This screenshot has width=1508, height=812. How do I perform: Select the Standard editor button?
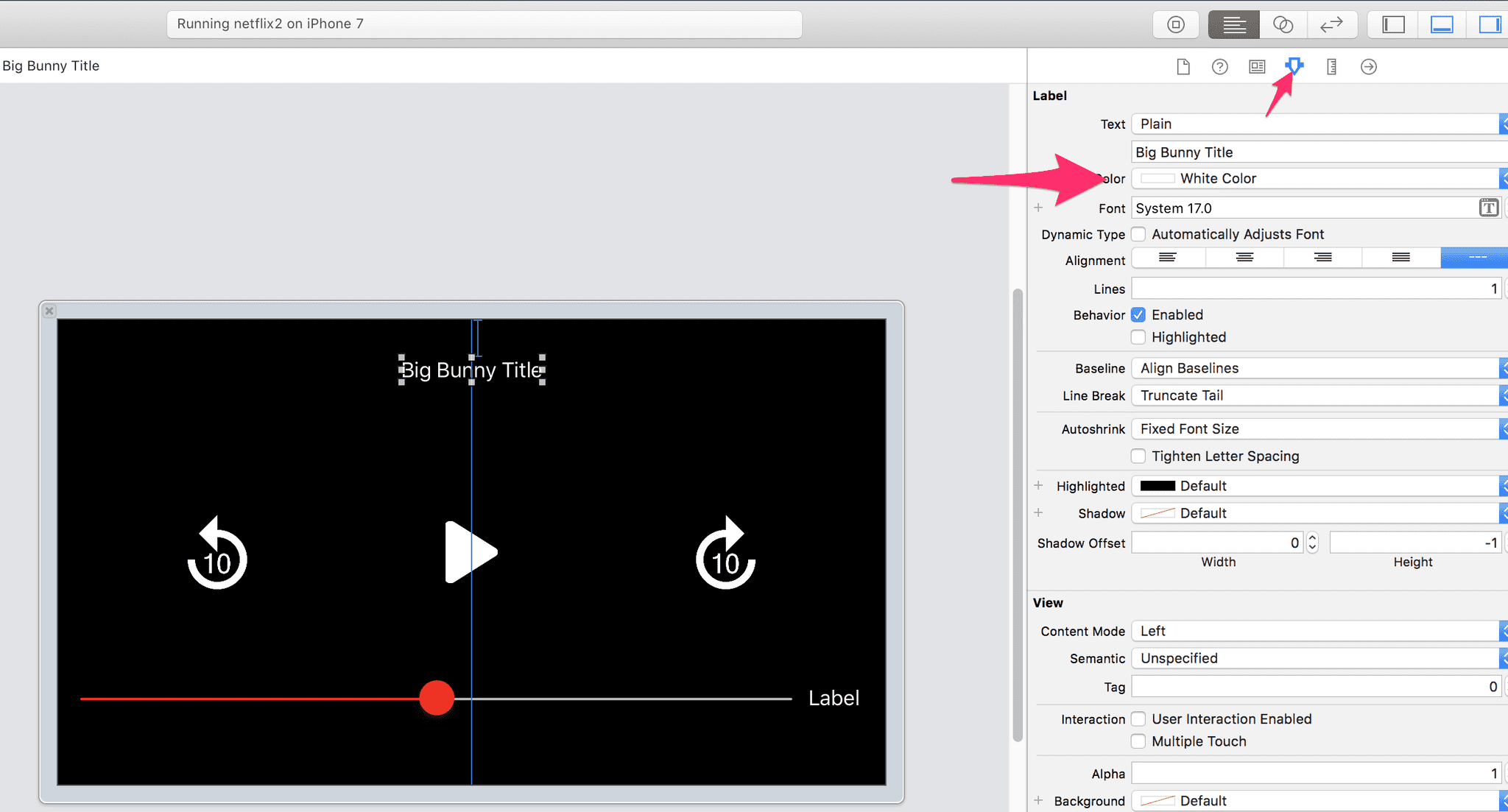pyautogui.click(x=1234, y=25)
